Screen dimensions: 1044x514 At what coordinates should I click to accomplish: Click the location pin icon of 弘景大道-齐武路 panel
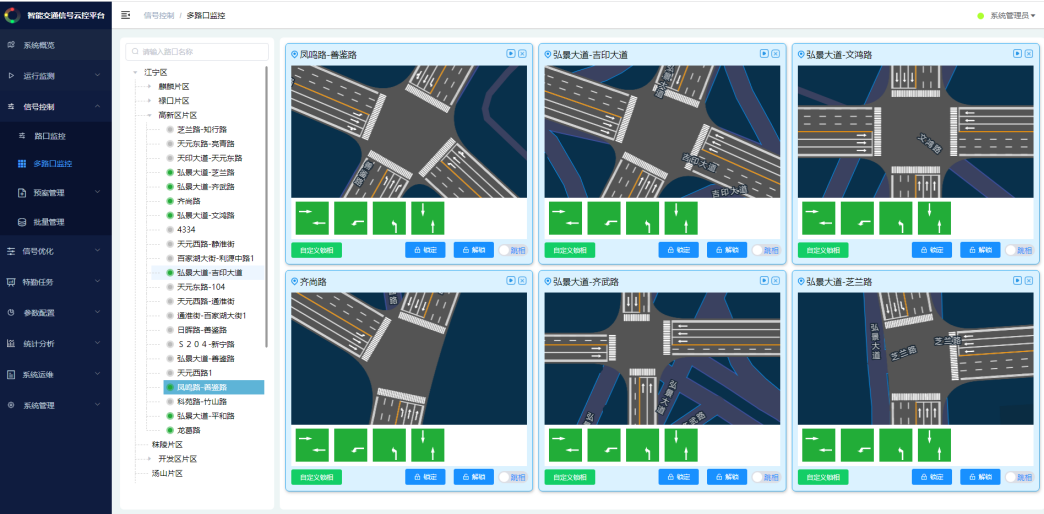(547, 282)
